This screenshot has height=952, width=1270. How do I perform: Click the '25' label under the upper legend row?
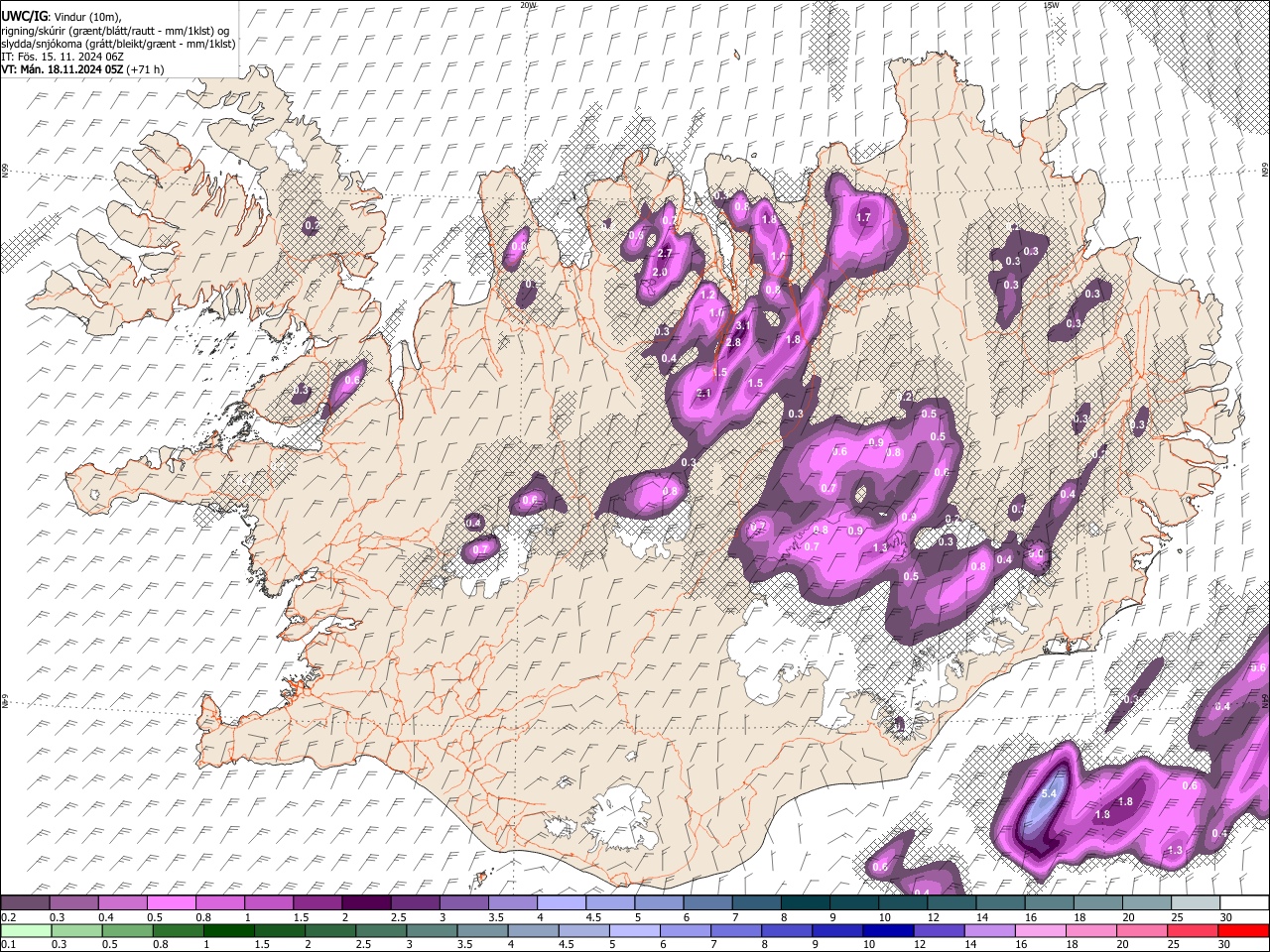pyautogui.click(x=1177, y=917)
